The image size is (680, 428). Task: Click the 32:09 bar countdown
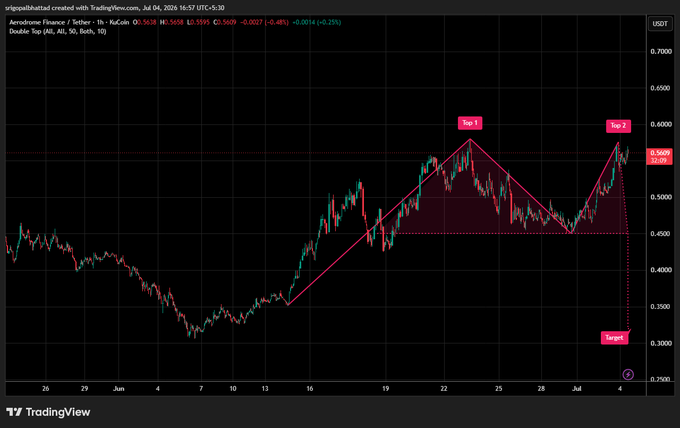(x=658, y=160)
